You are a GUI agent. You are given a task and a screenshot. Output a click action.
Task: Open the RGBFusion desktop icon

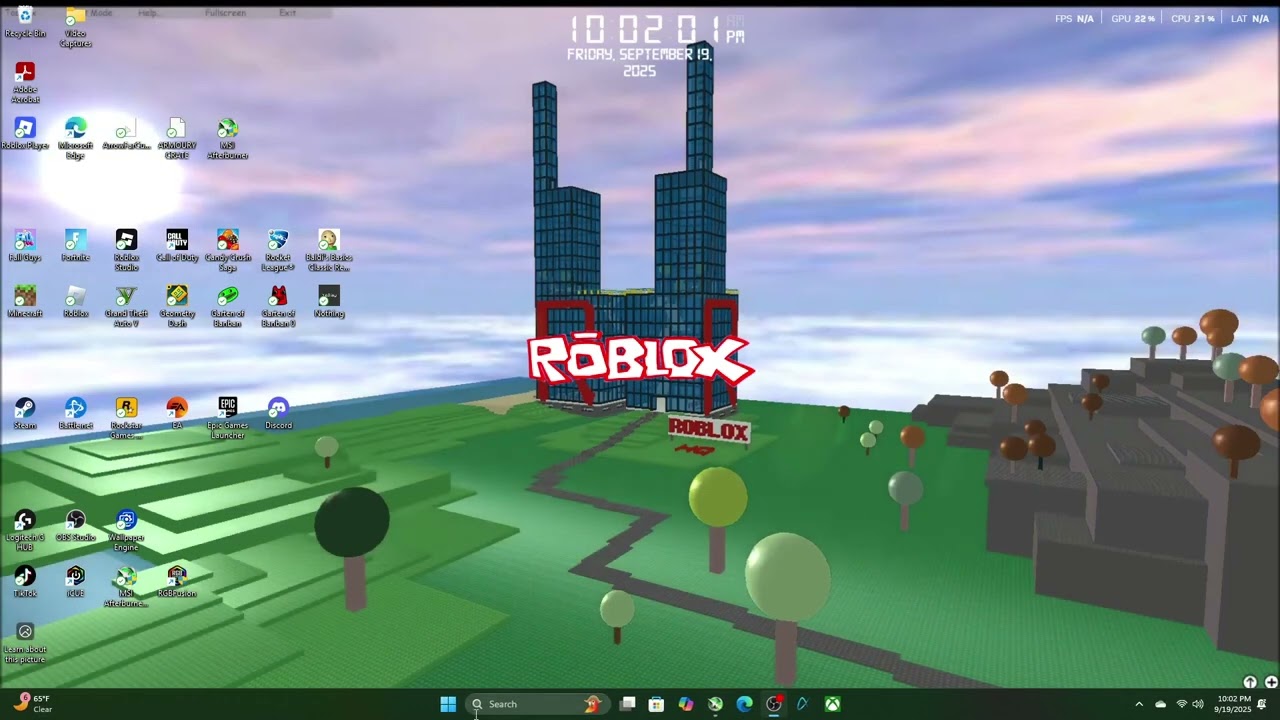[x=177, y=582]
